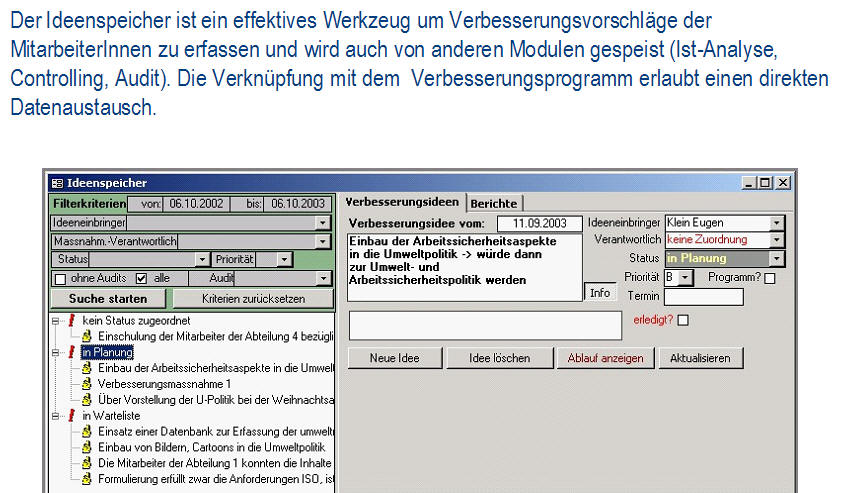Click the idea icon beside 'Einschulung der Mitarbeiter'

87,336
